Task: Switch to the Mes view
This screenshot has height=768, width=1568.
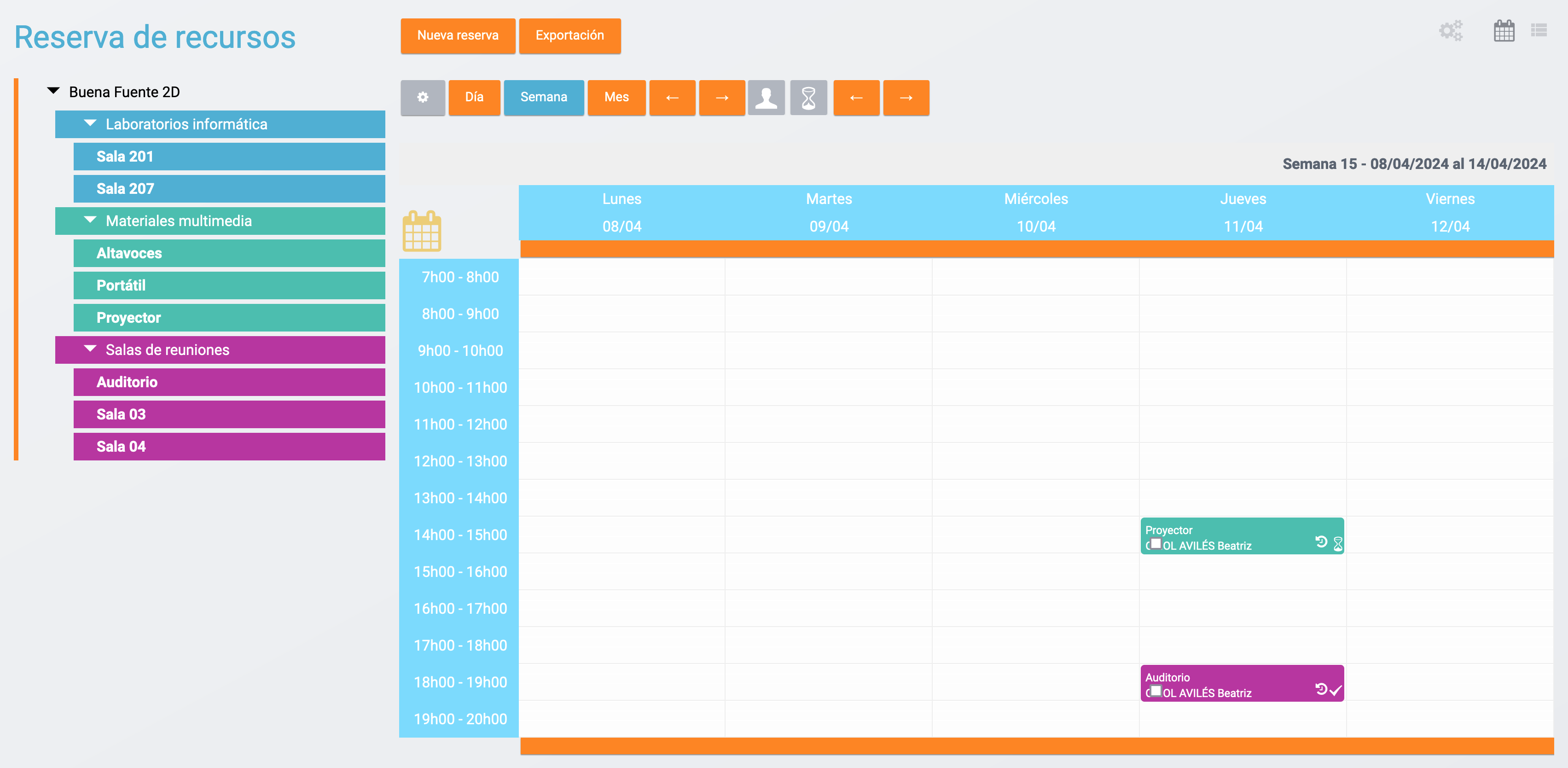Action: click(x=616, y=97)
